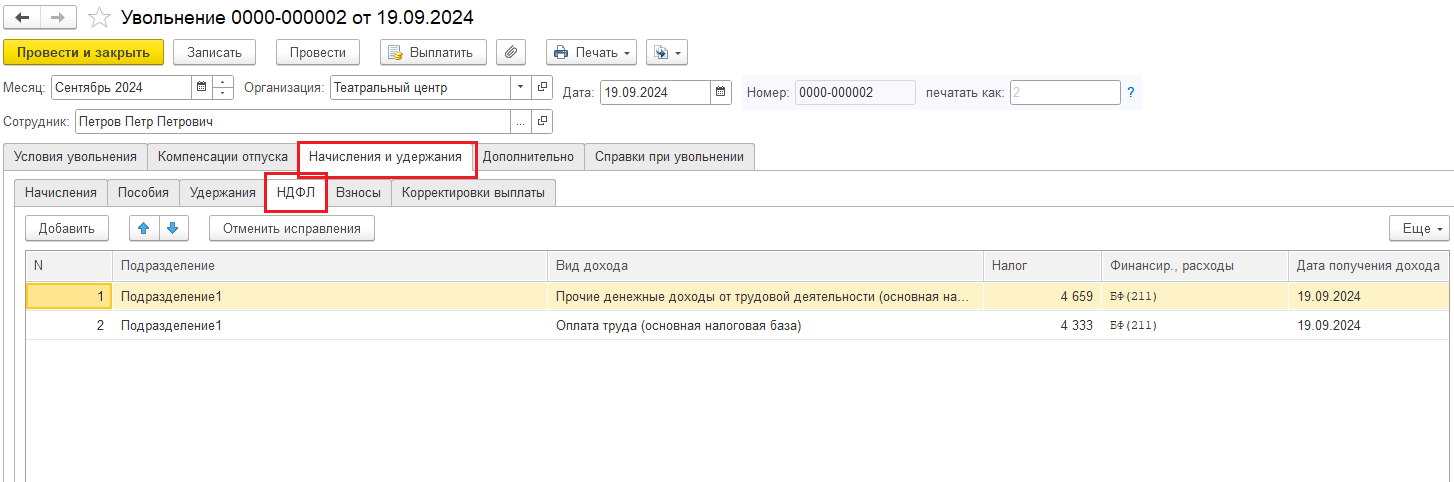Image resolution: width=1454 pixels, height=482 pixels.
Task: Change month using the Месяц stepper arrows
Action: (x=223, y=88)
